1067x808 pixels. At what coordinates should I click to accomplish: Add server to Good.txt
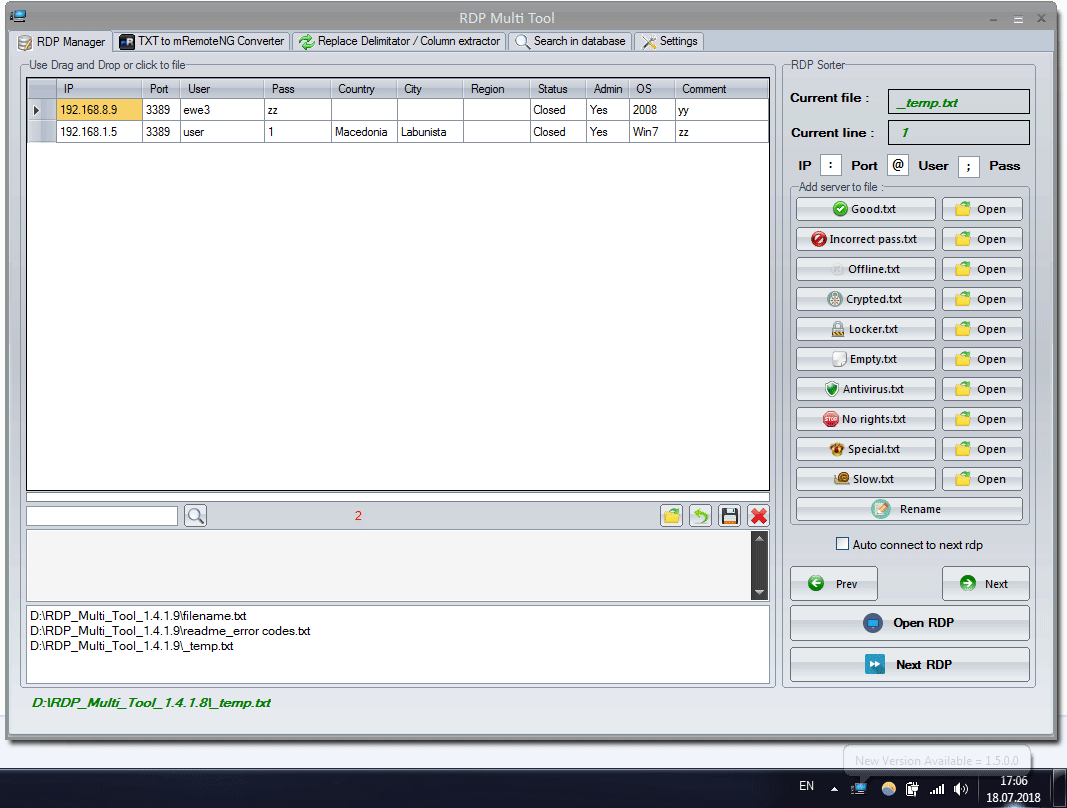coord(866,209)
